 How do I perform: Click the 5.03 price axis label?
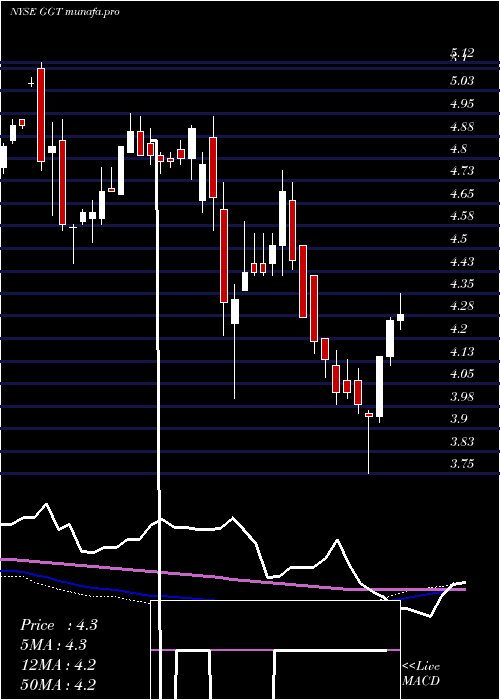[x=462, y=81]
